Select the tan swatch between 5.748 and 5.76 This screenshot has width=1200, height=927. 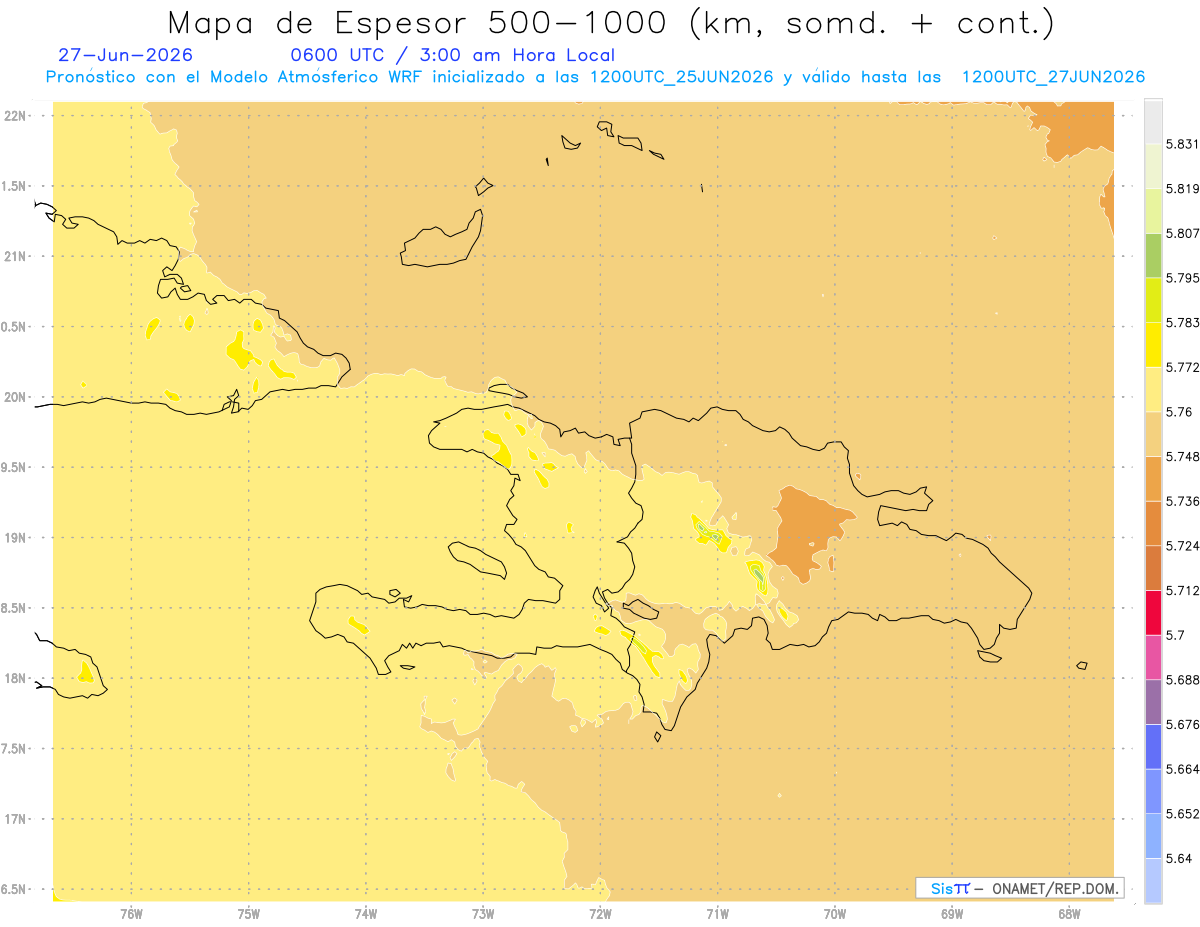pyautogui.click(x=1153, y=434)
